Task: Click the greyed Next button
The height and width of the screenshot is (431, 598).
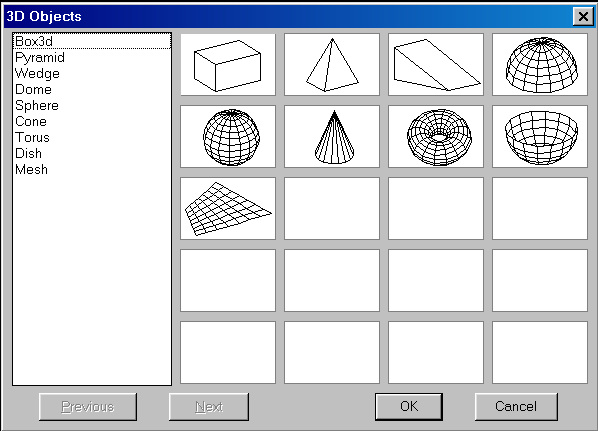Action: click(209, 407)
